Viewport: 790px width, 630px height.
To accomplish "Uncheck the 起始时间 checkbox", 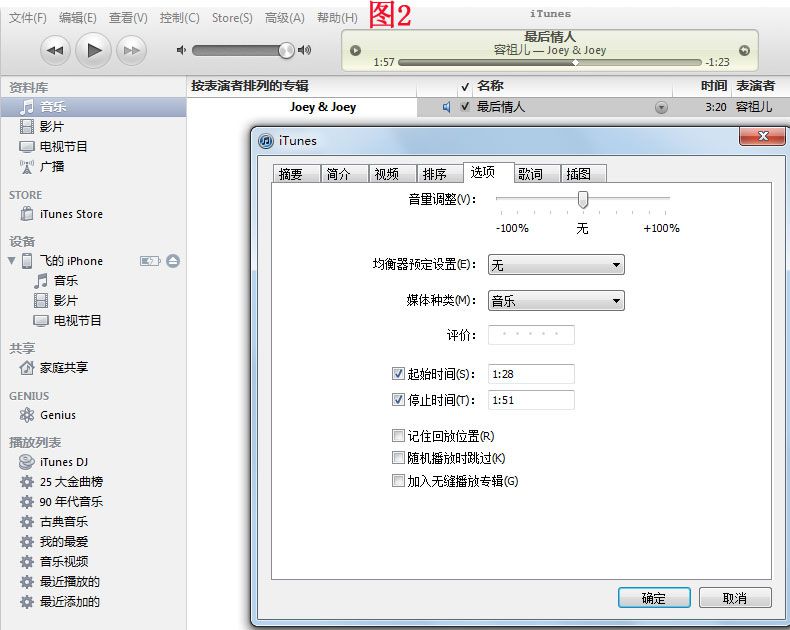I will tap(398, 373).
